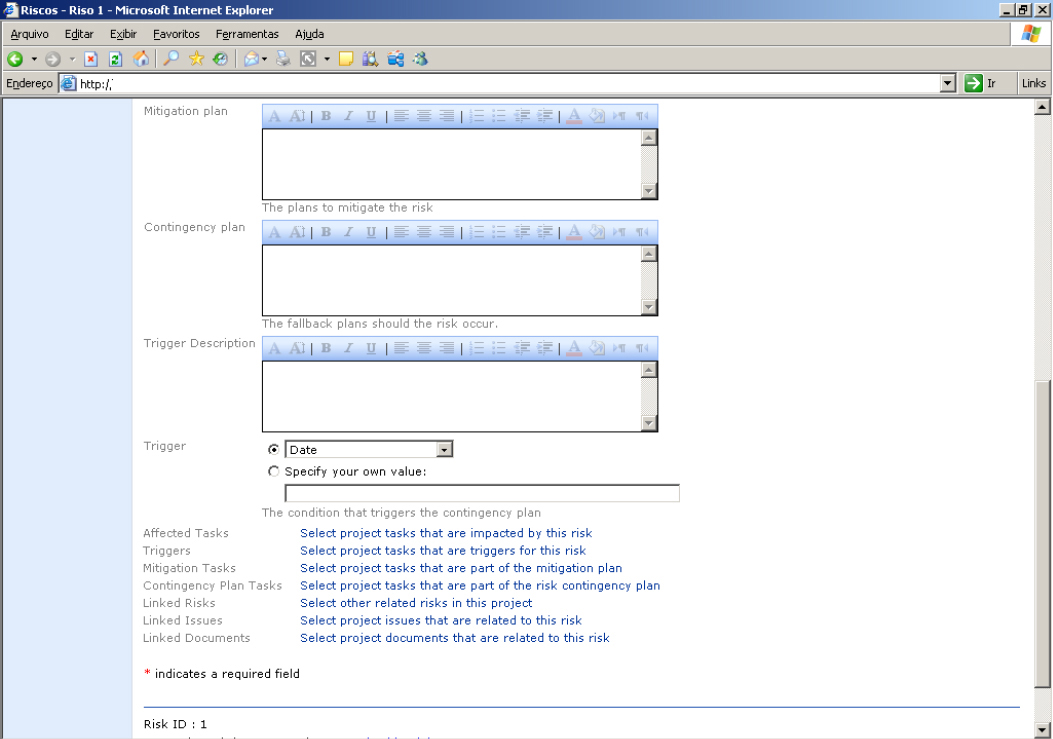Open the Arquivo menu

[30, 34]
